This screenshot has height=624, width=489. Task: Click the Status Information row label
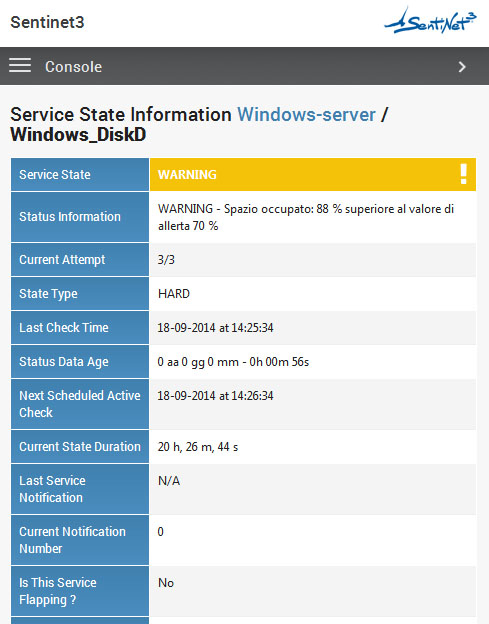pyautogui.click(x=70, y=216)
